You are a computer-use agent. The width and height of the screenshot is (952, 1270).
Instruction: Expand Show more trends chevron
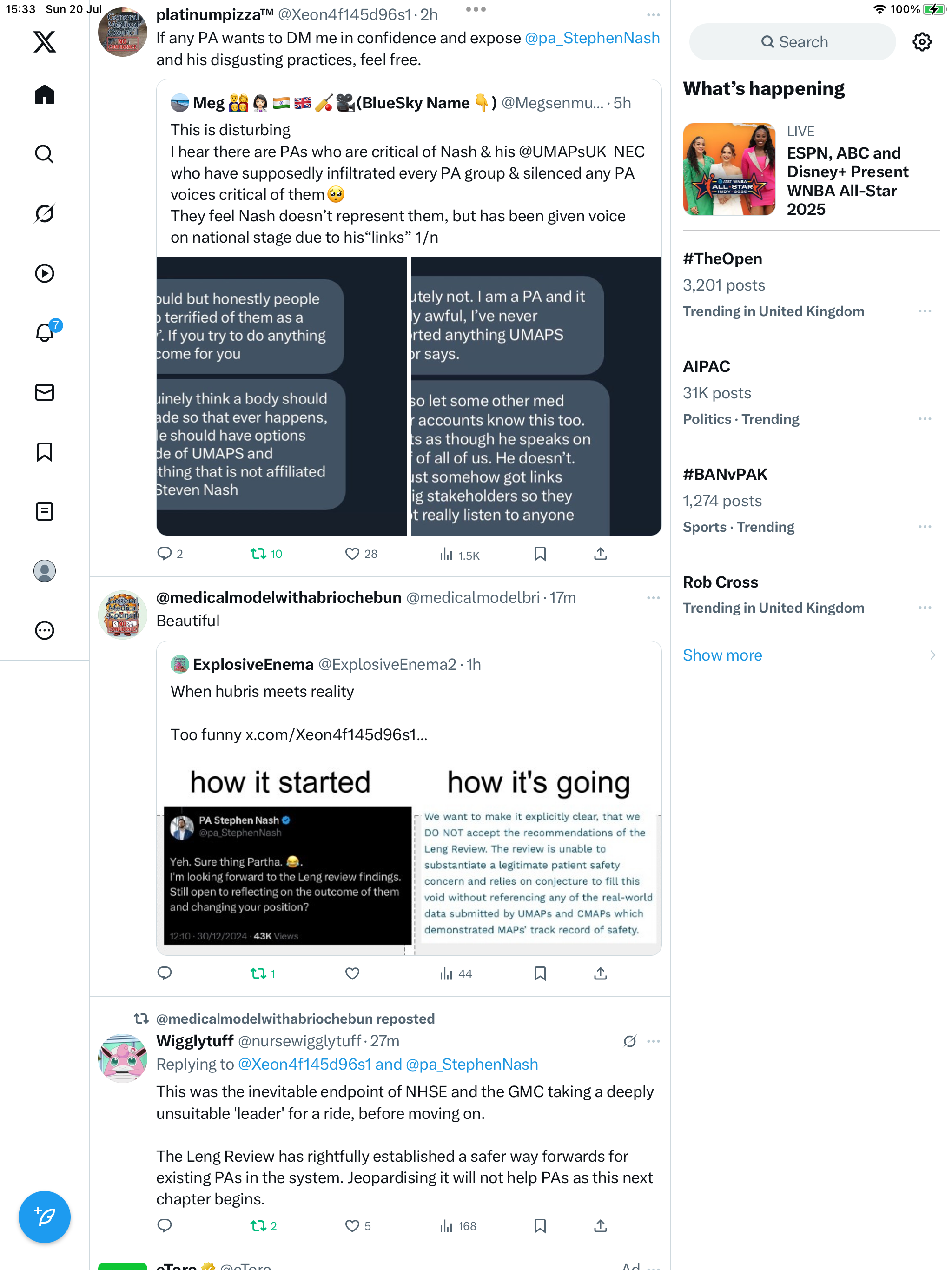[932, 655]
